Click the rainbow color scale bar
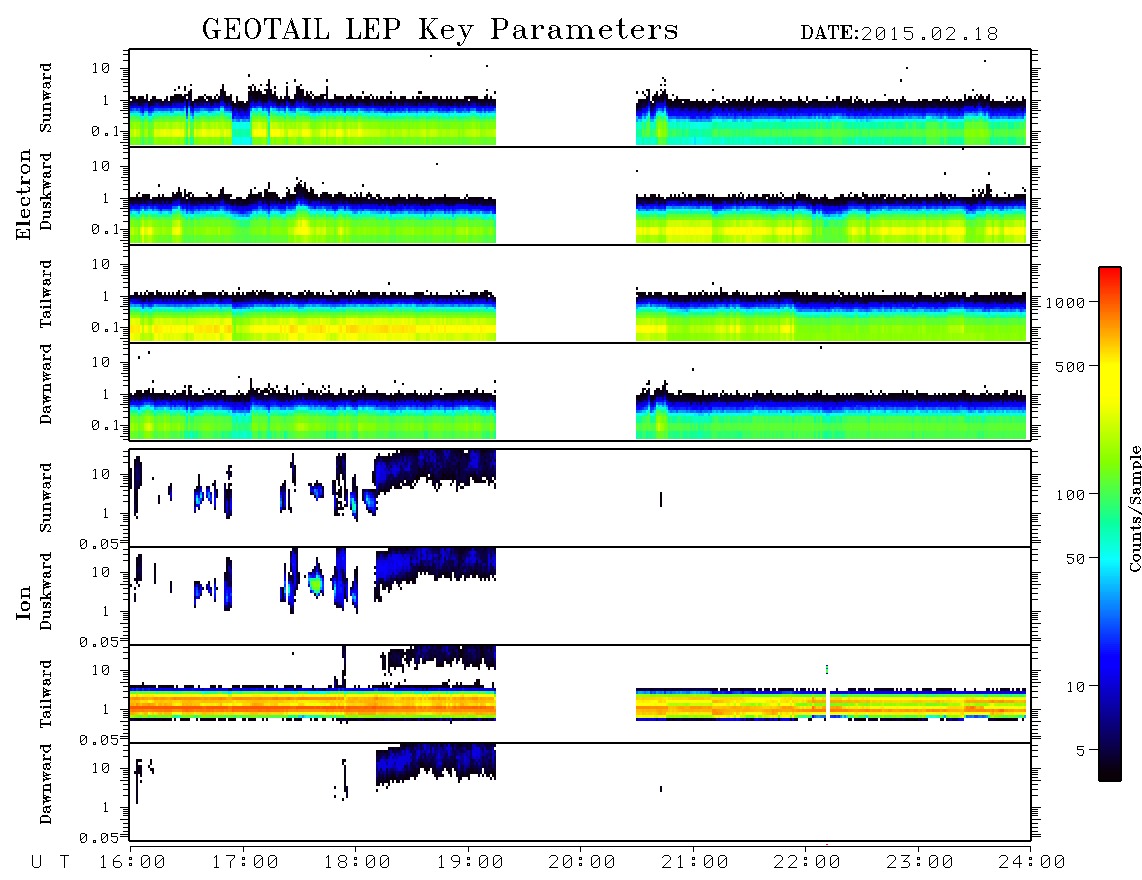The width and height of the screenshot is (1142, 880). [1109, 524]
